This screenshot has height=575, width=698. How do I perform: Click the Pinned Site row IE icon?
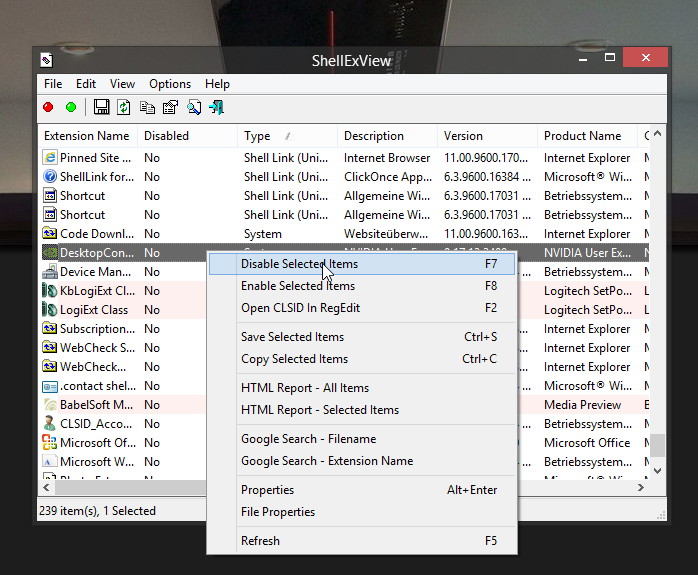tap(50, 158)
